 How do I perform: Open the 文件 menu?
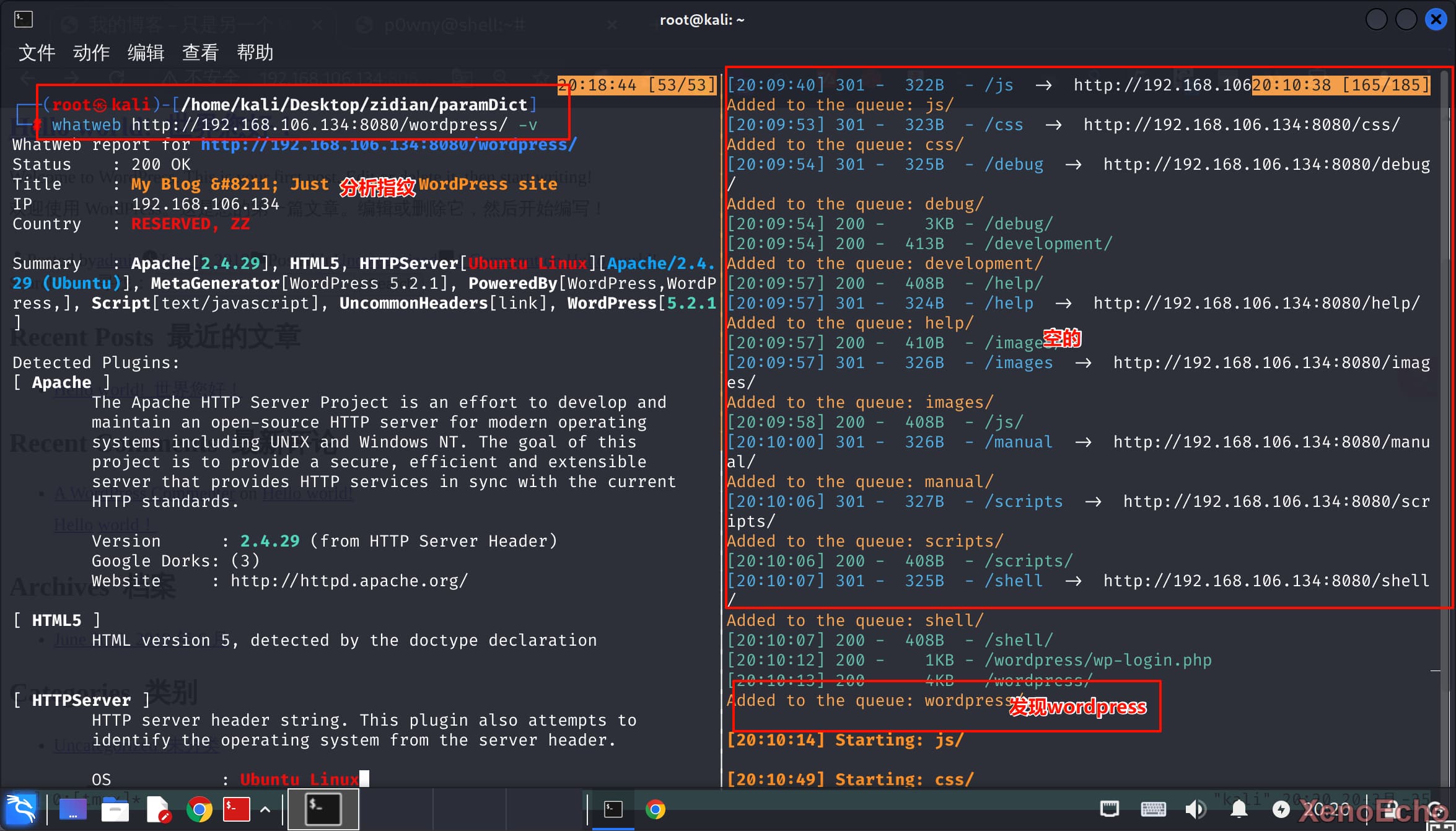click(x=37, y=53)
